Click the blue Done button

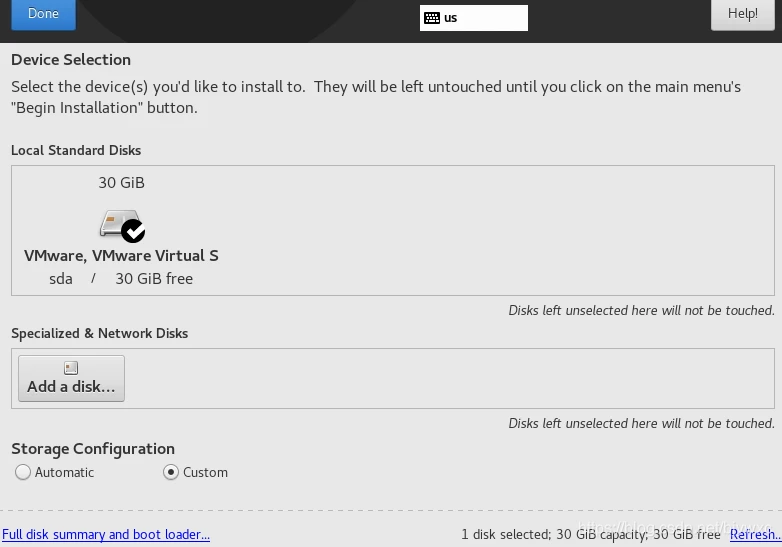pos(43,14)
